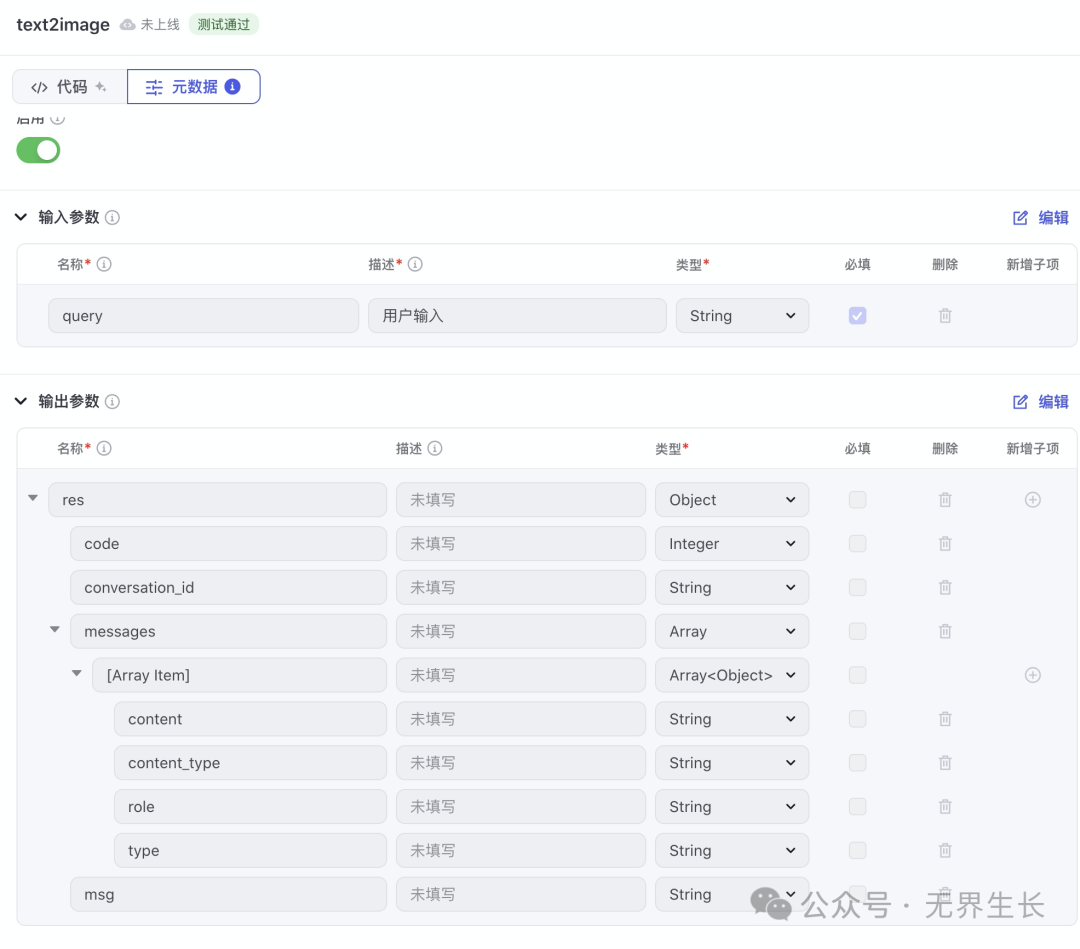Viewport: 1080px width, 949px height.
Task: Delete the conversation_id output parameter
Action: click(945, 588)
